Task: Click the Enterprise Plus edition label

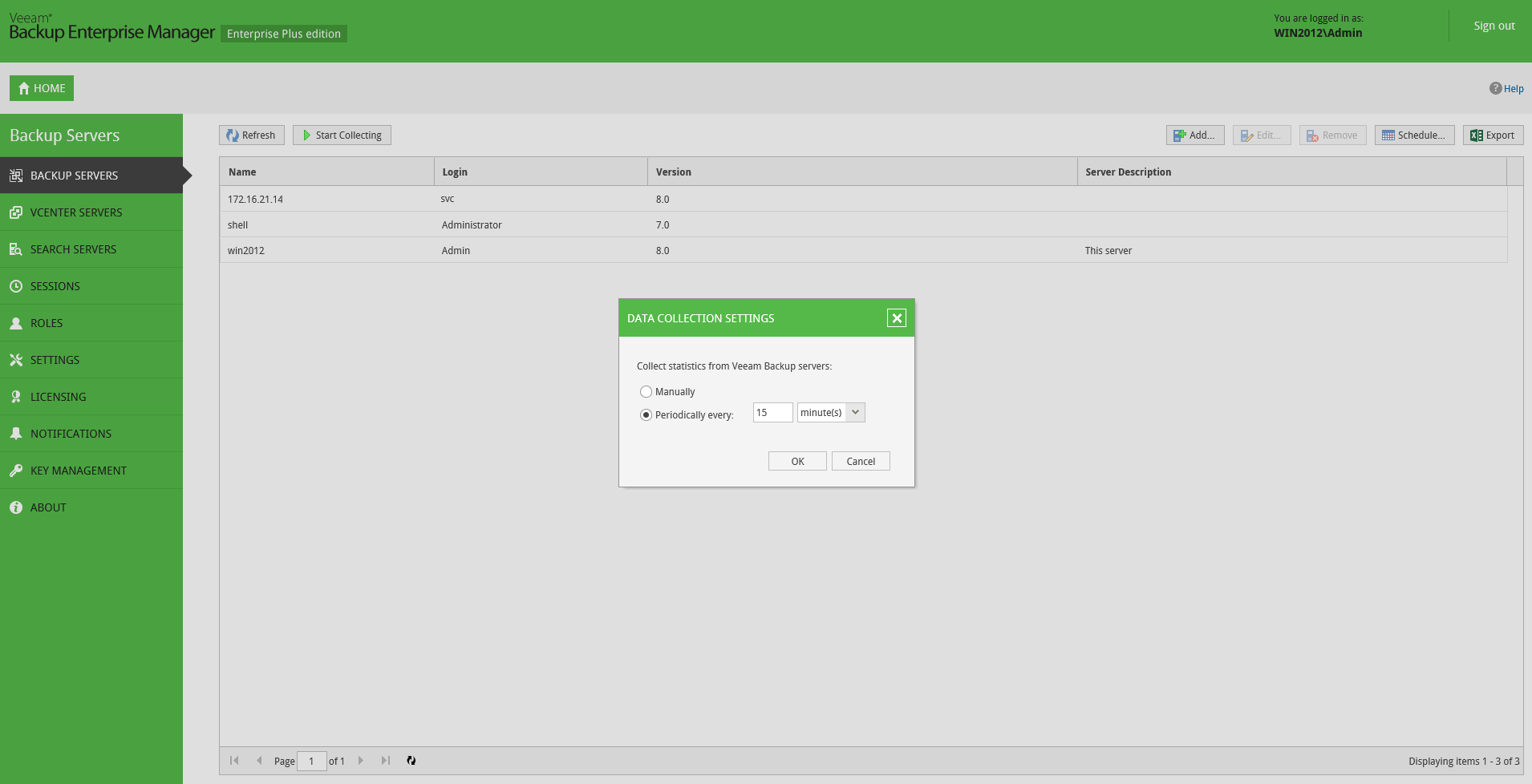Action: coord(284,34)
